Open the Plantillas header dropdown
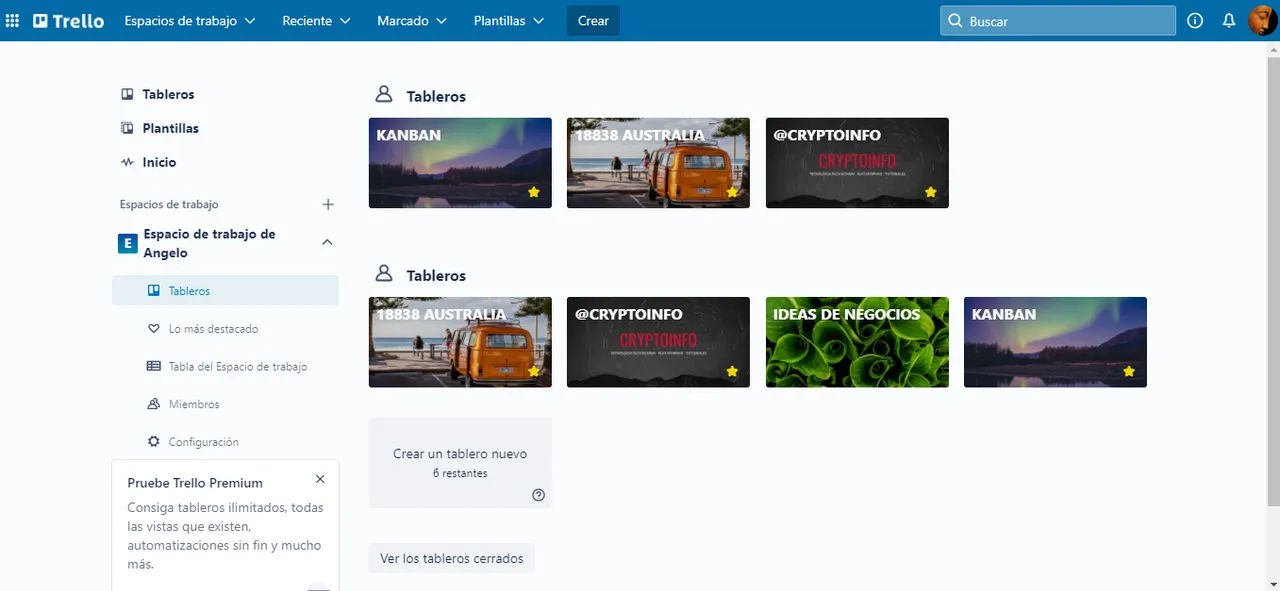 pos(509,21)
